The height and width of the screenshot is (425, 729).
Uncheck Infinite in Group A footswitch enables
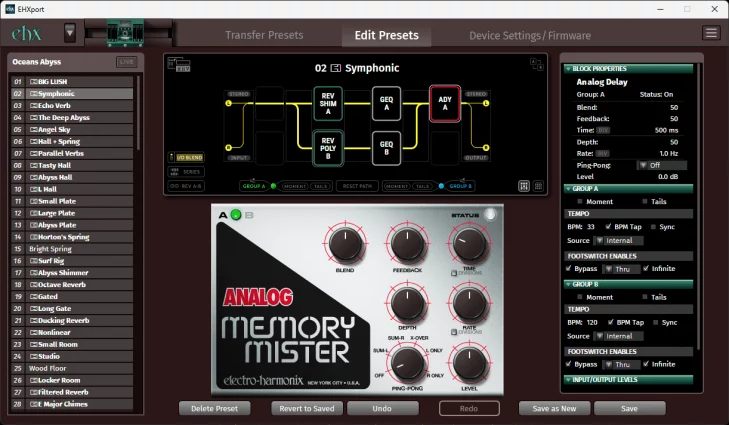click(x=645, y=269)
